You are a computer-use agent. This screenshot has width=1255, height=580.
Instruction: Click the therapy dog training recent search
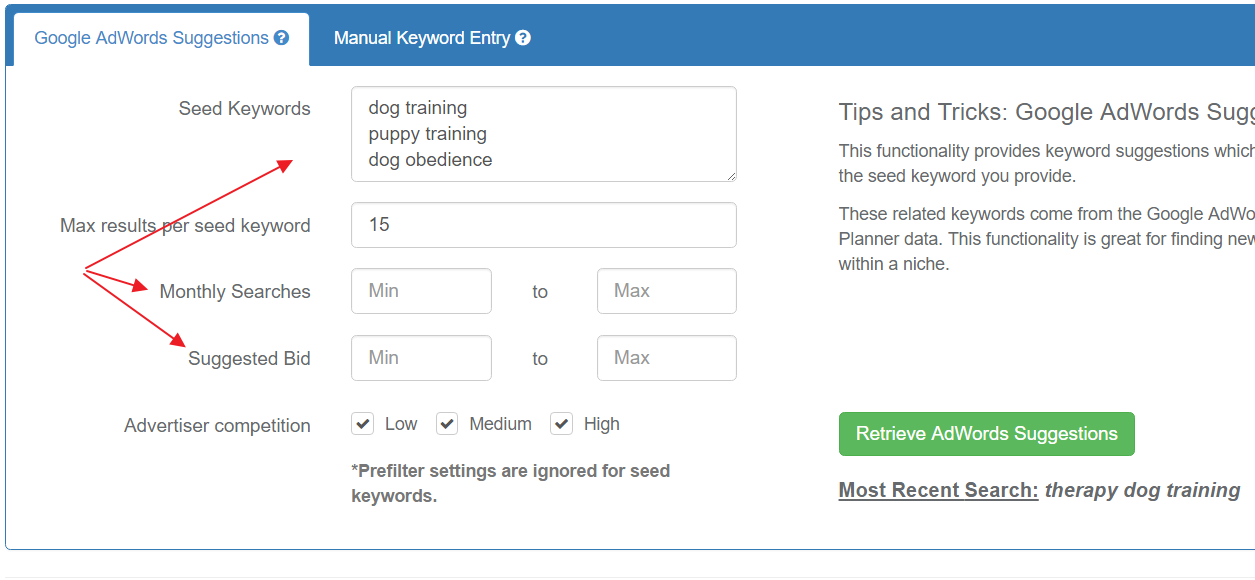click(x=1141, y=490)
